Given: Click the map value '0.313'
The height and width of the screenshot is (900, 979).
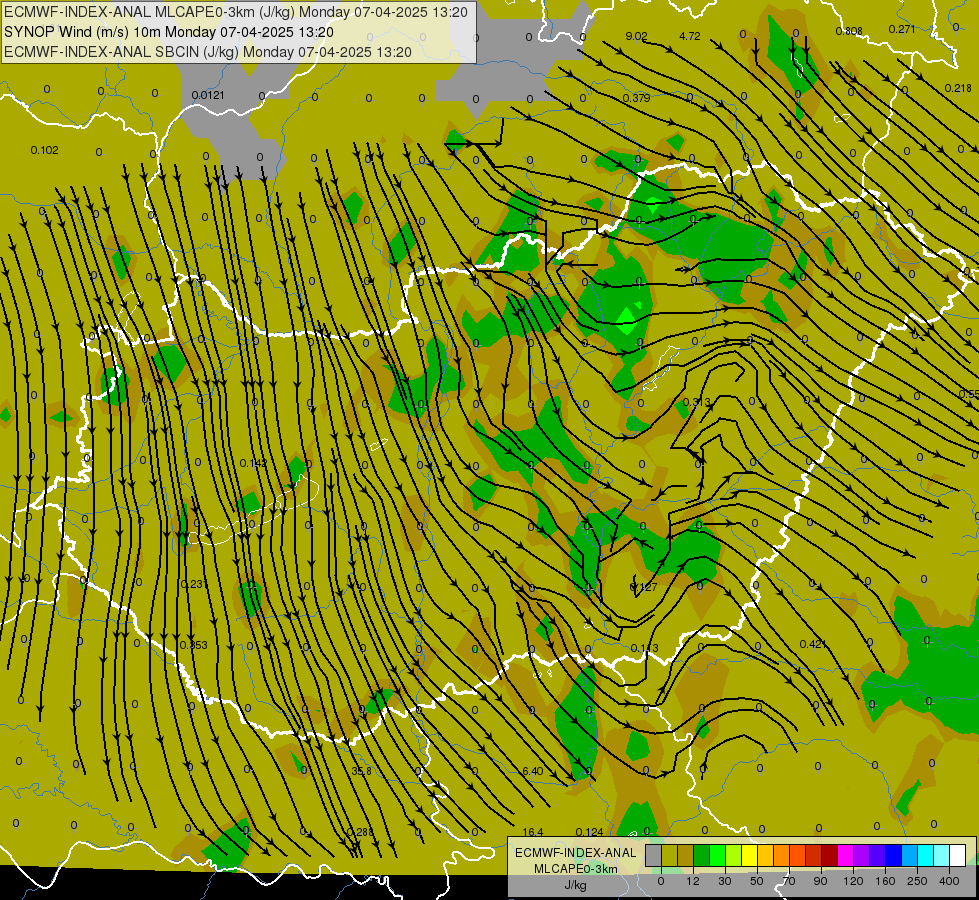Looking at the screenshot, I should pyautogui.click(x=696, y=402).
